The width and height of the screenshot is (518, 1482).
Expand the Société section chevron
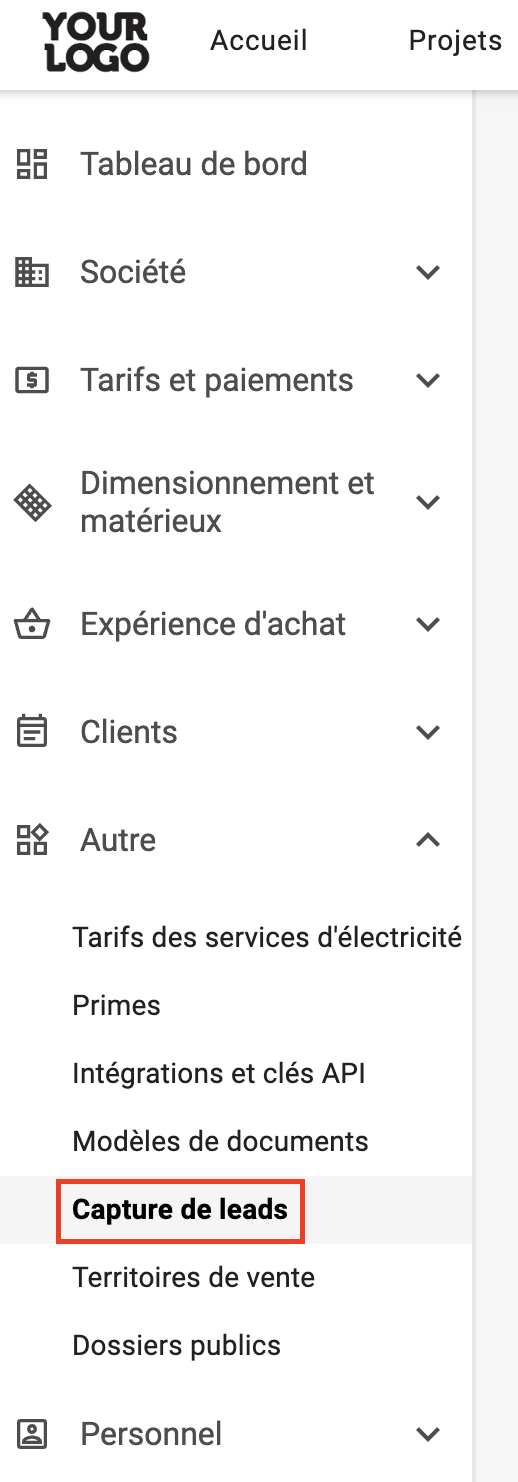coord(428,272)
